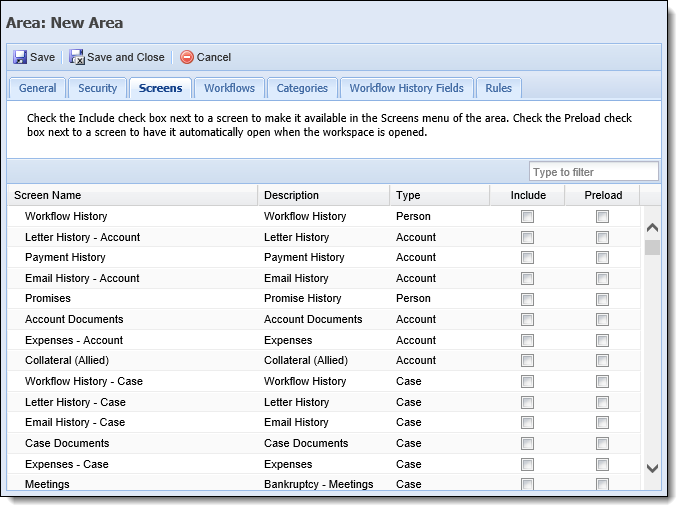Select the Promises screen name
Screen dimensions: 683x512
(x=48, y=298)
